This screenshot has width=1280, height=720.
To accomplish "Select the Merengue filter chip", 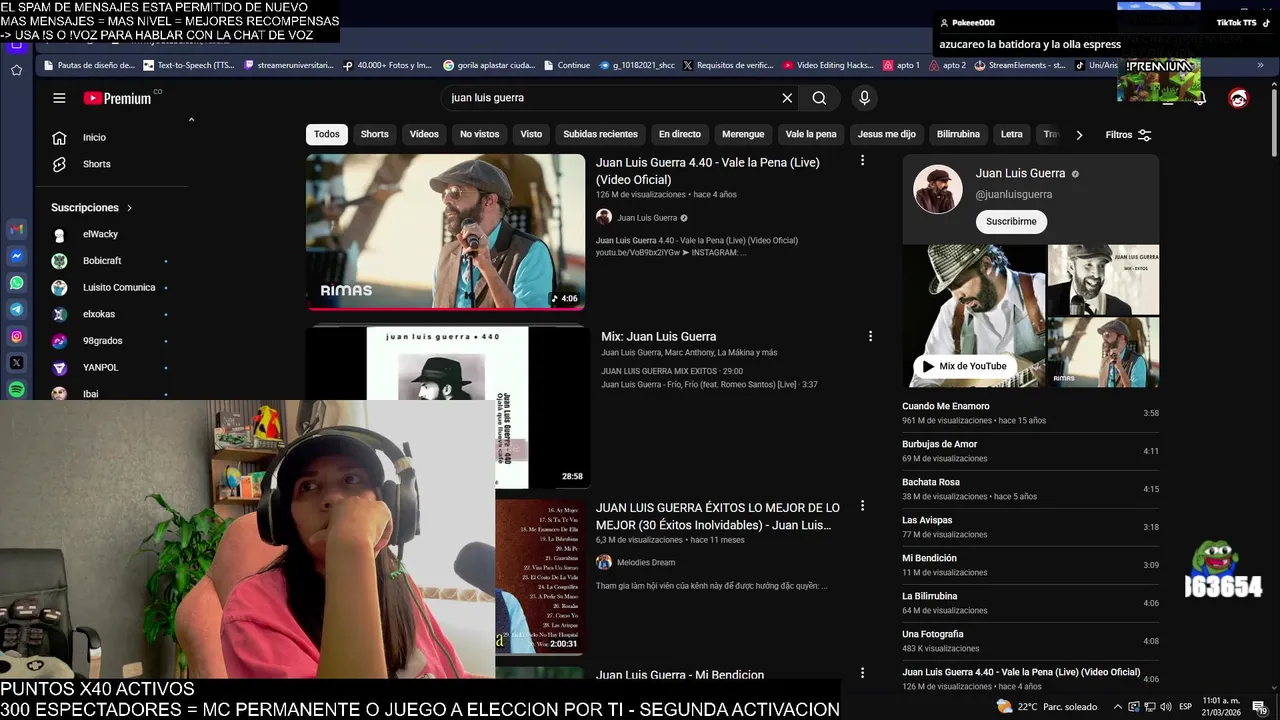I will [743, 134].
